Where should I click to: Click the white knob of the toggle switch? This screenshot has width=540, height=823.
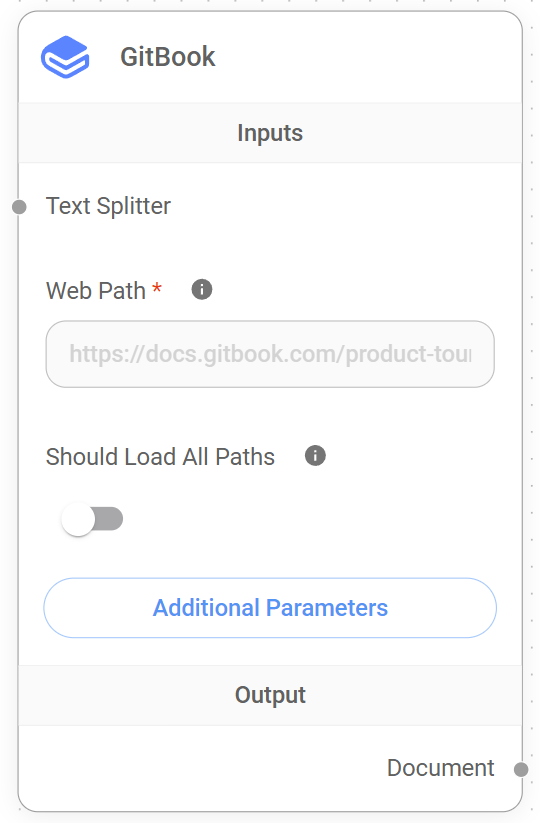coord(78,519)
